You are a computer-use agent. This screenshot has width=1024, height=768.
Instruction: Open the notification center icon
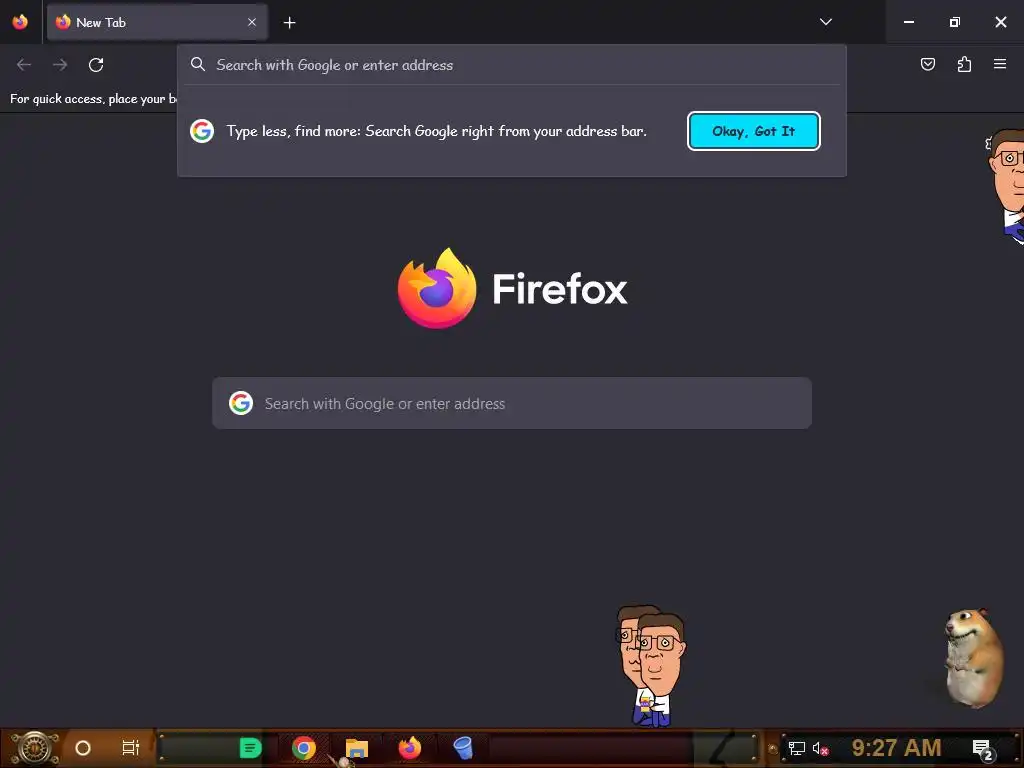[983, 749]
